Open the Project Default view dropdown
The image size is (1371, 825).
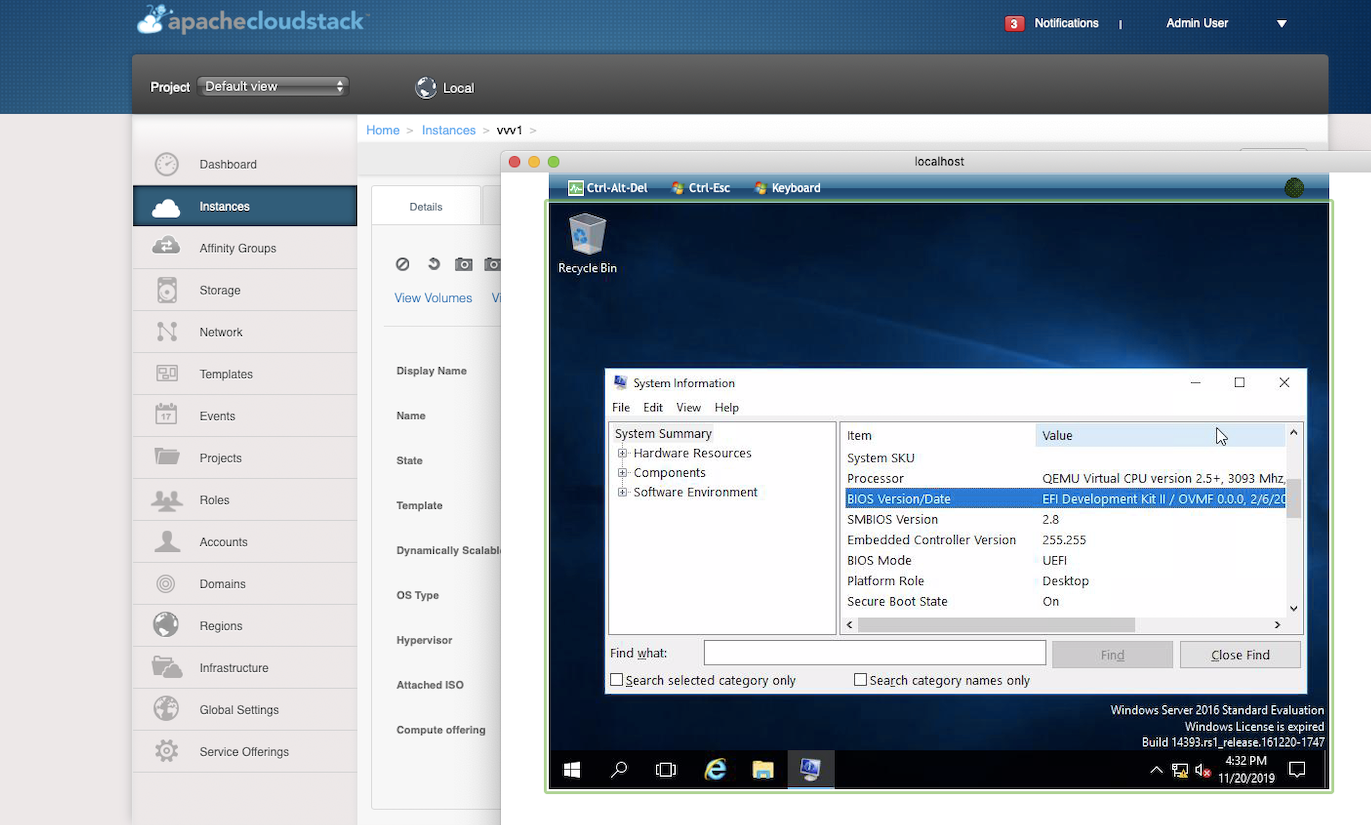[272, 87]
